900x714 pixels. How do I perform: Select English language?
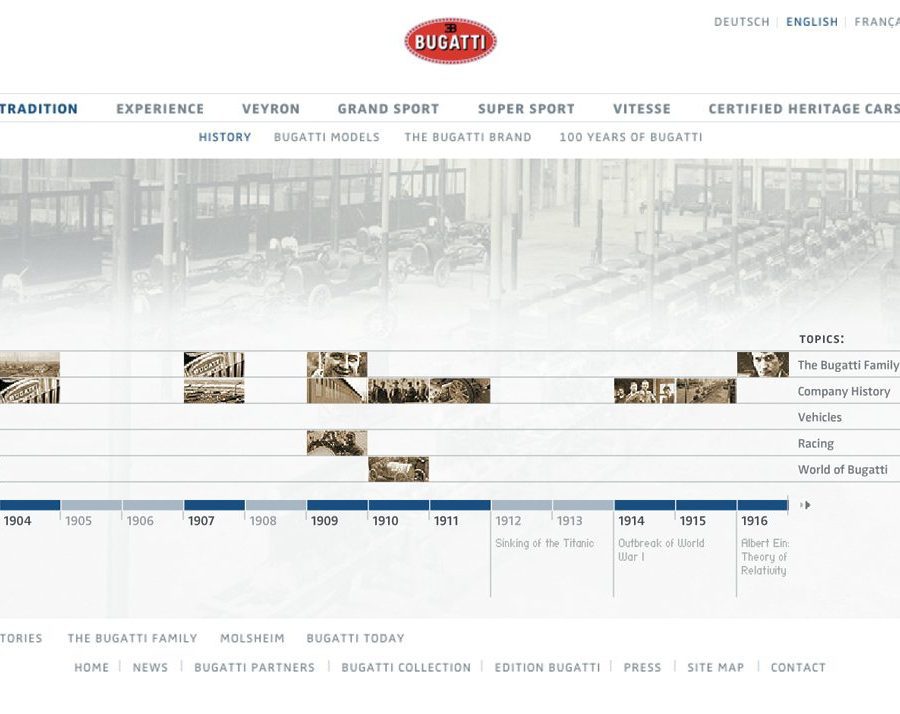coord(812,22)
